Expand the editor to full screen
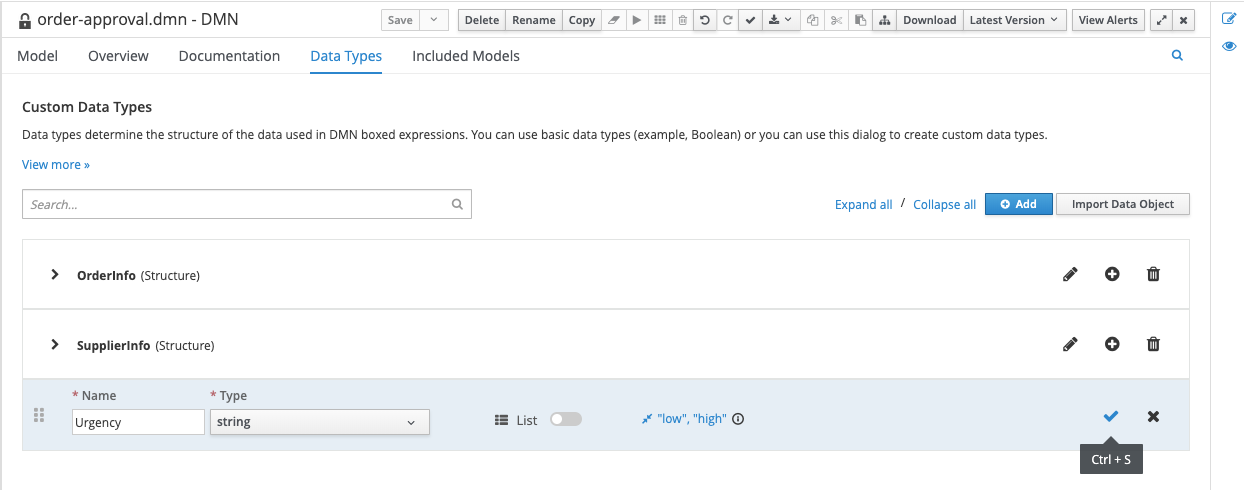 pyautogui.click(x=1161, y=20)
